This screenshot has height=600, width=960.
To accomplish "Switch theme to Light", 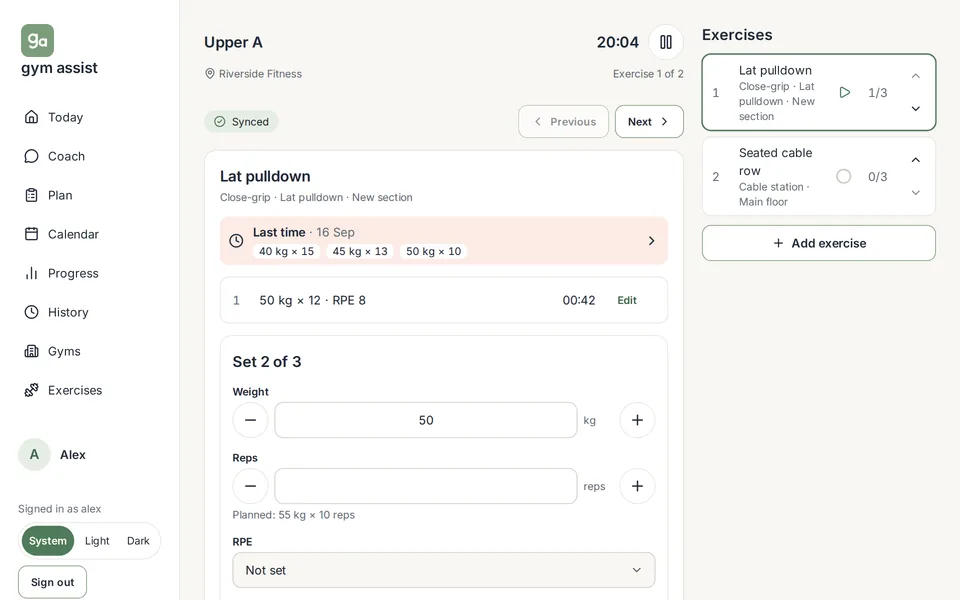I will 97,541.
